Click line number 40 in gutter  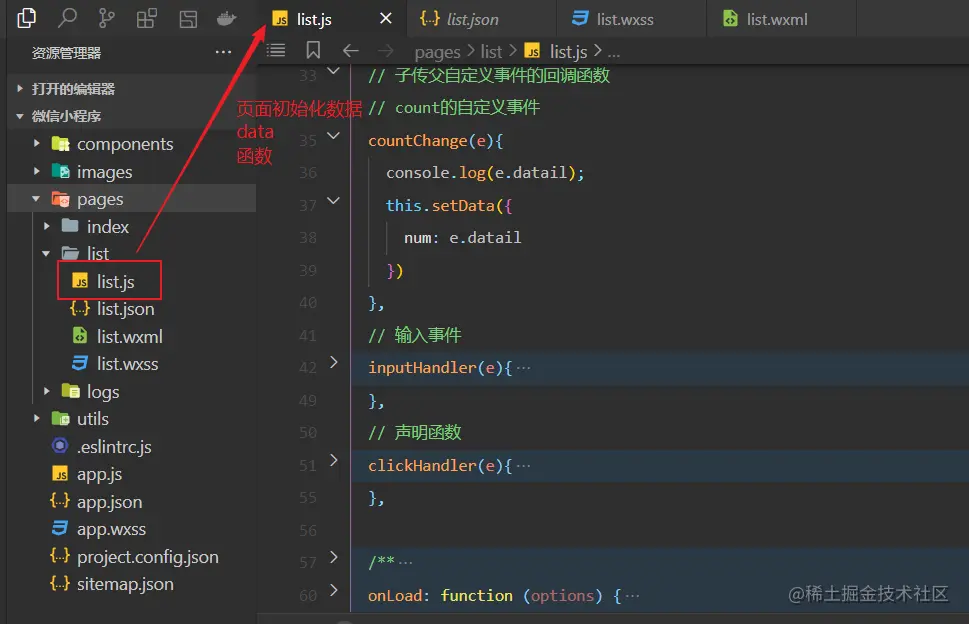tap(308, 303)
